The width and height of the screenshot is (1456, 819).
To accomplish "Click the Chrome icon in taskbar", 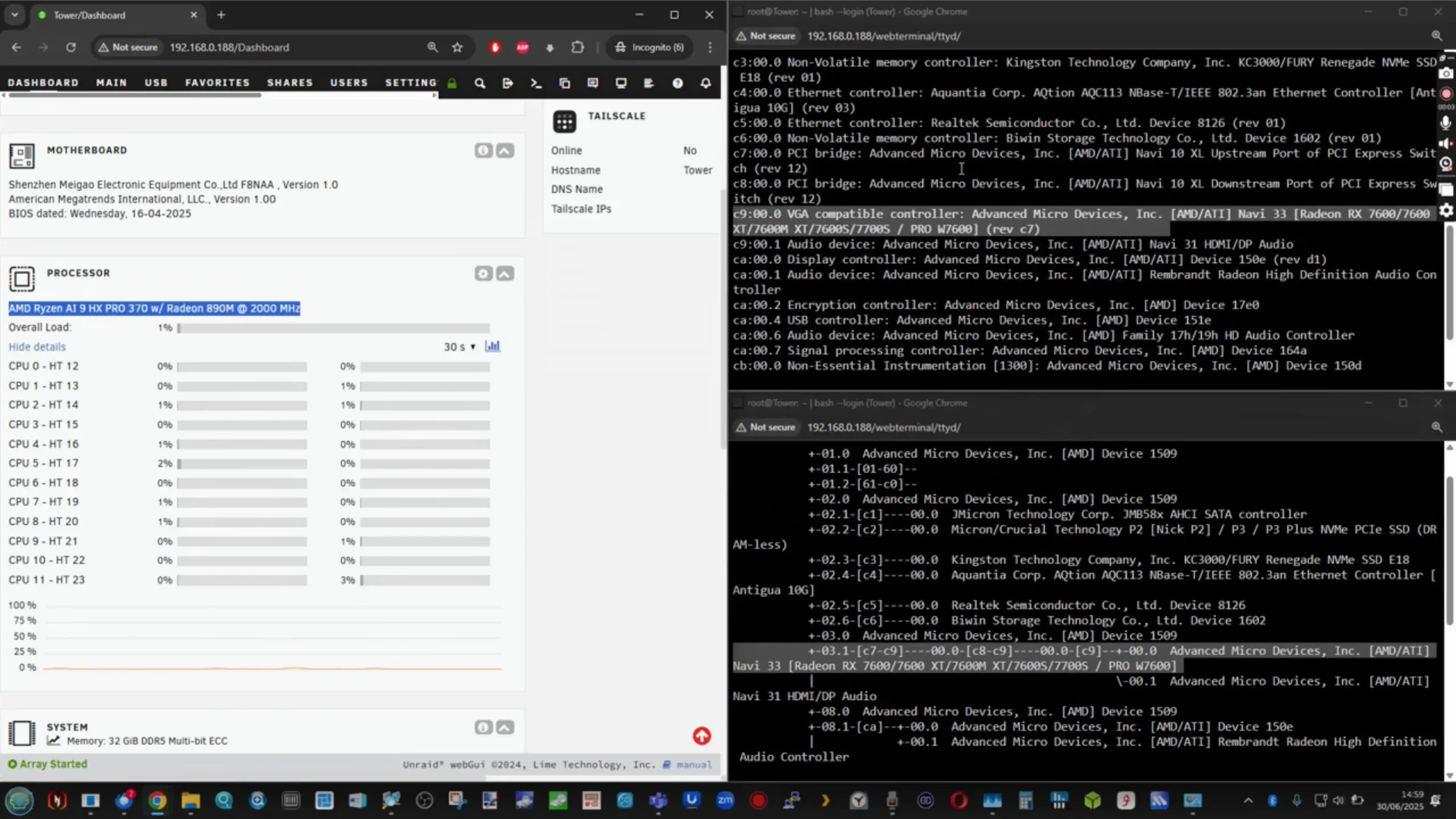I will pyautogui.click(x=158, y=801).
